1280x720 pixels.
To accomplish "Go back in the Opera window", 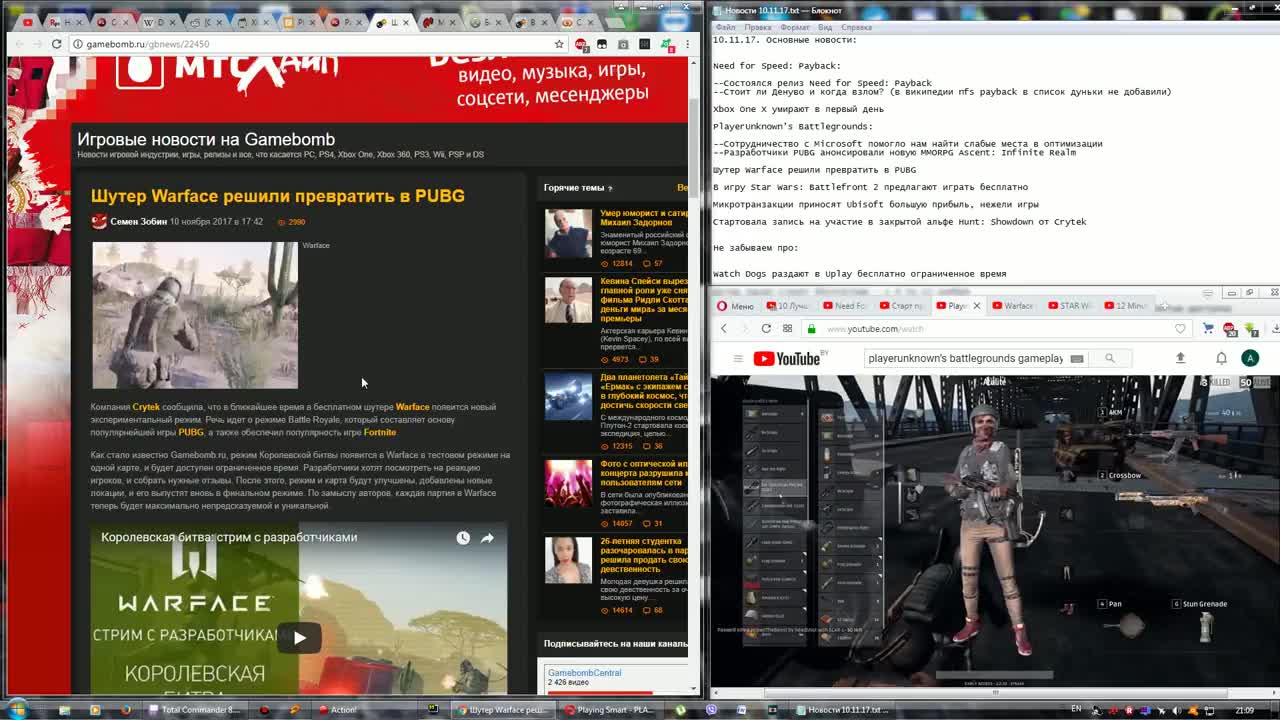I will (724, 329).
